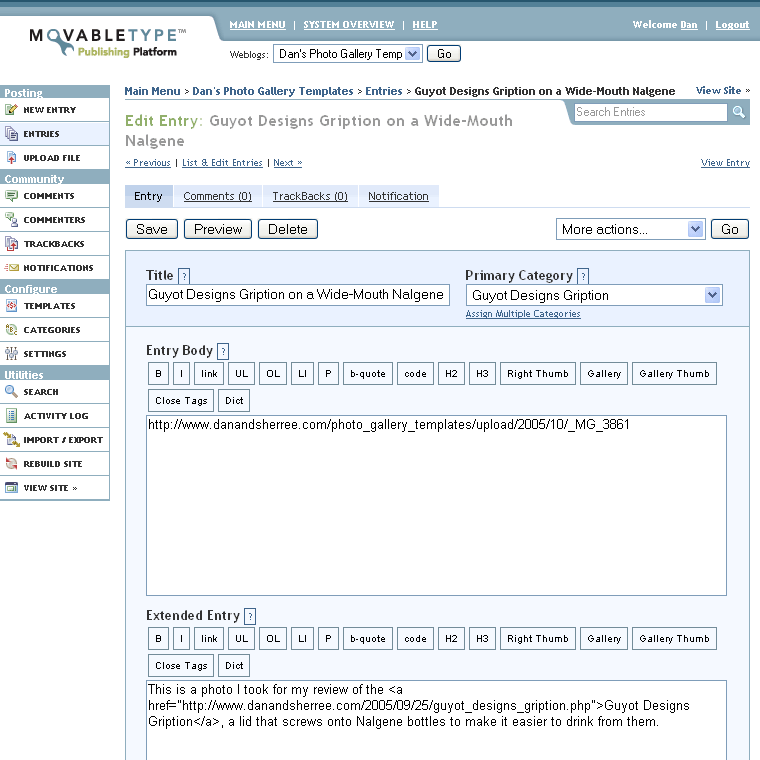Click inside the Title input field
This screenshot has height=760, width=760.
(298, 295)
